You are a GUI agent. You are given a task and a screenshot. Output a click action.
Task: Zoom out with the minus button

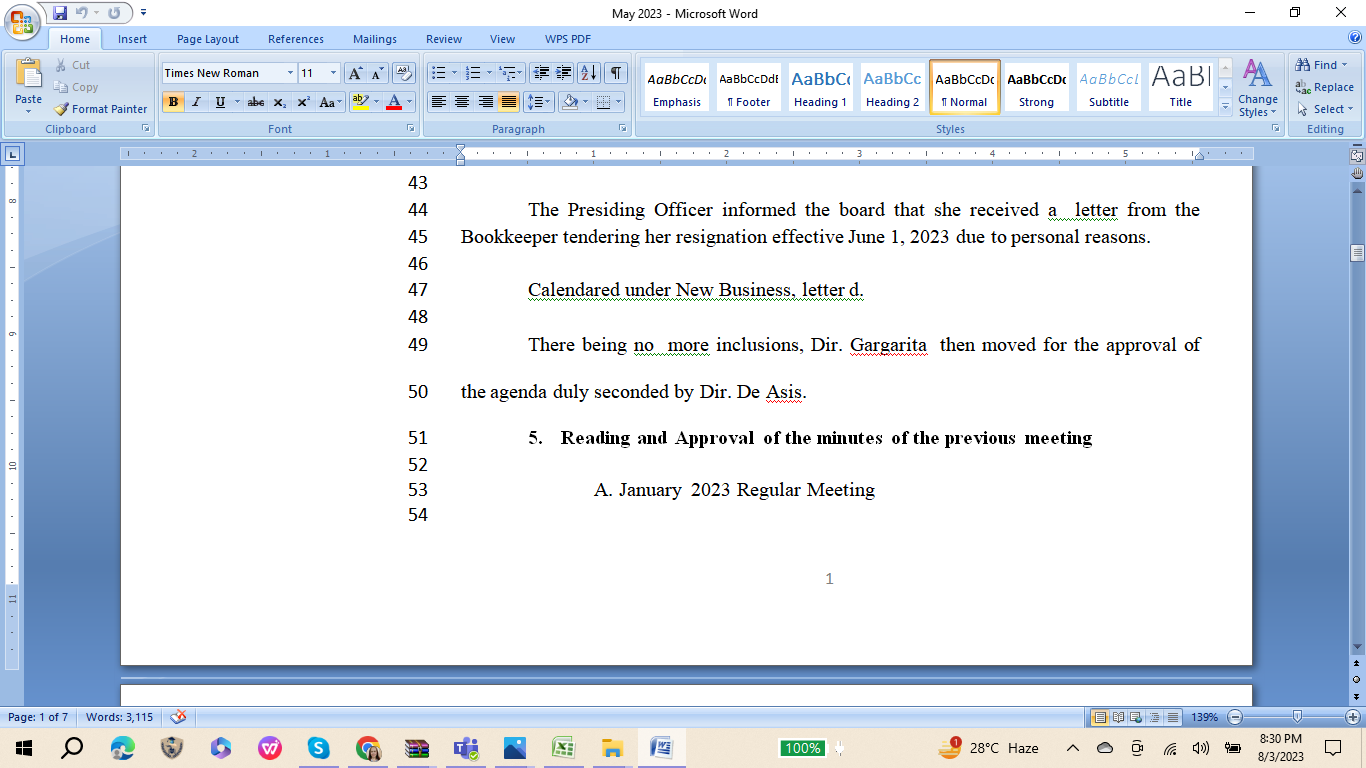tap(1235, 717)
